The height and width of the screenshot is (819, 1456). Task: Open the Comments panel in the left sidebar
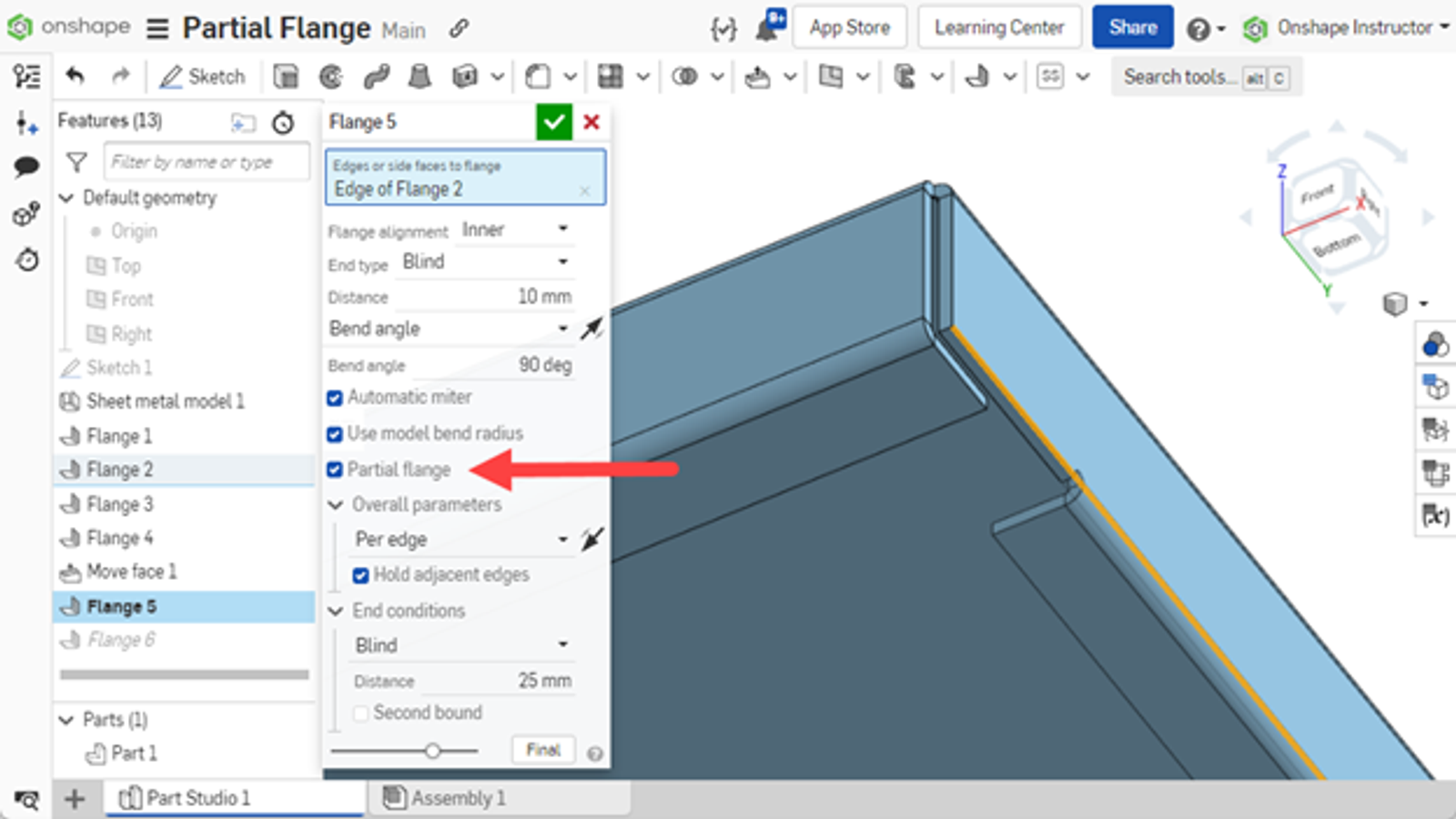(27, 166)
